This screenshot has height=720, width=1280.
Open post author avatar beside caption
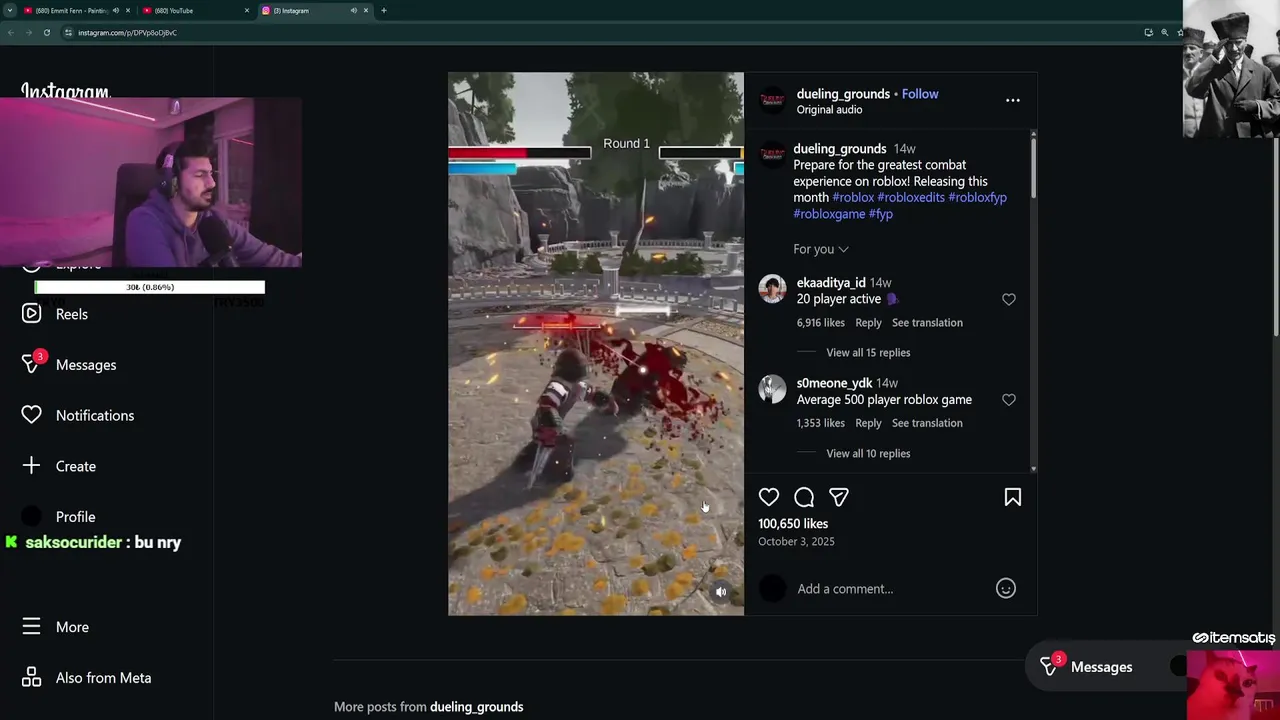(772, 154)
